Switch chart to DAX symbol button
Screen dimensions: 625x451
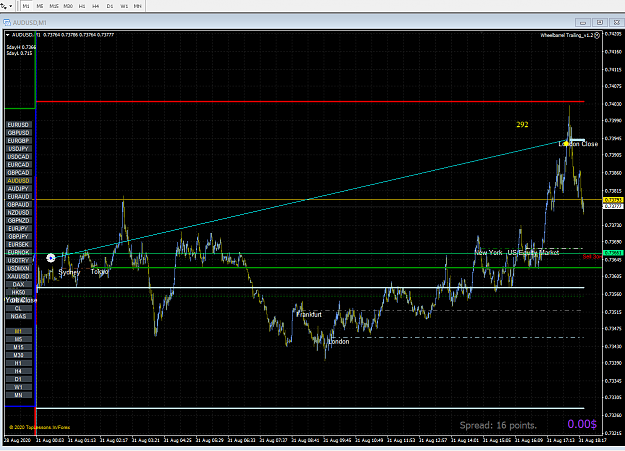18,284
